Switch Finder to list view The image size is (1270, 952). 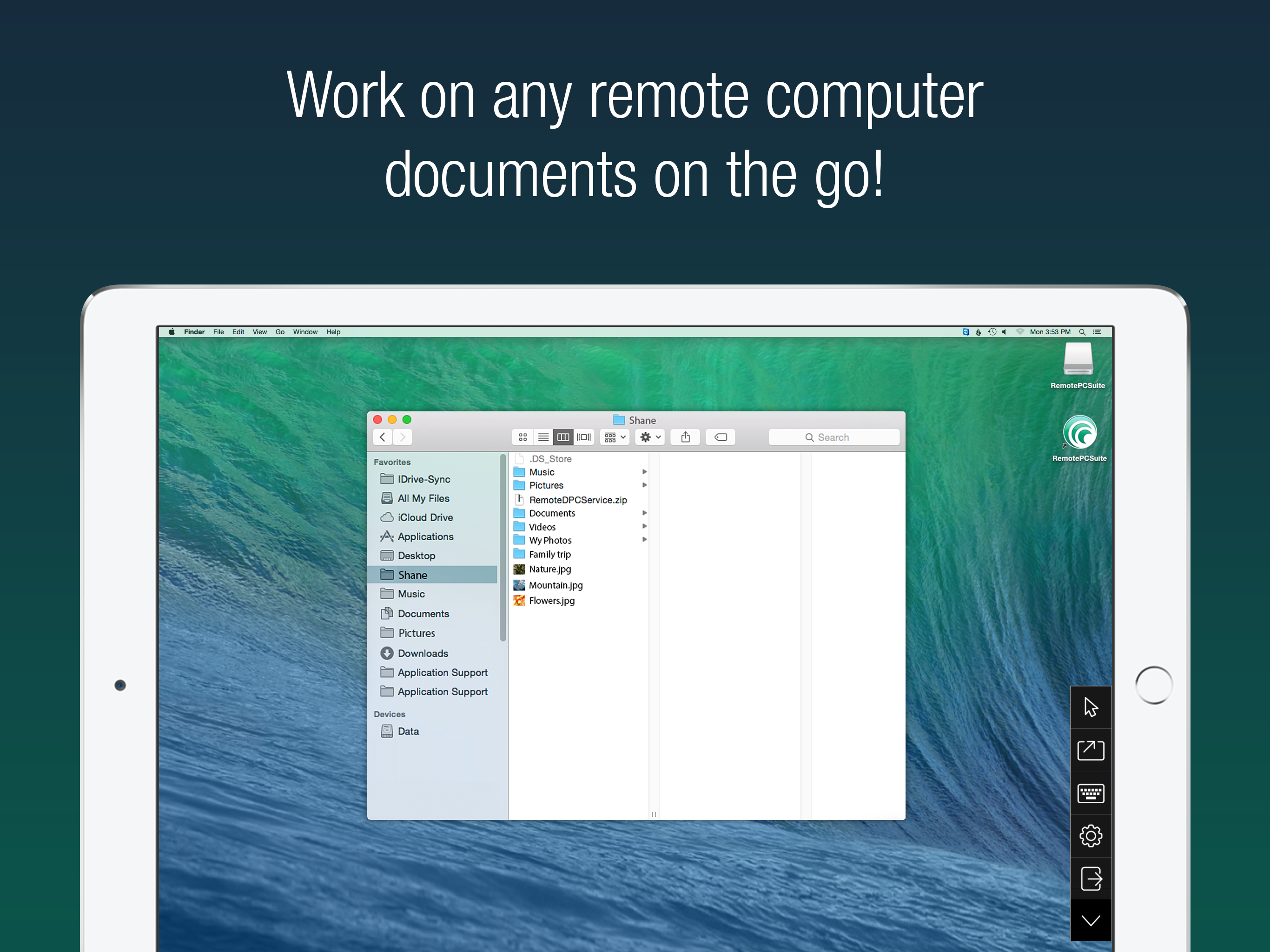(542, 437)
